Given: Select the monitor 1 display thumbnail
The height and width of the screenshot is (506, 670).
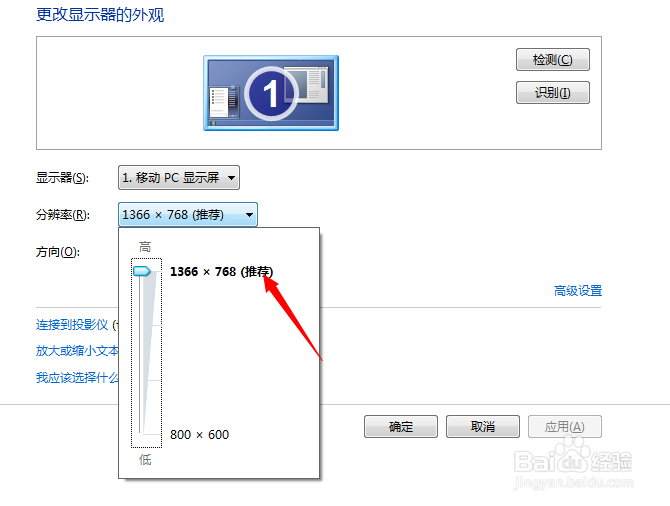Looking at the screenshot, I should [x=271, y=93].
